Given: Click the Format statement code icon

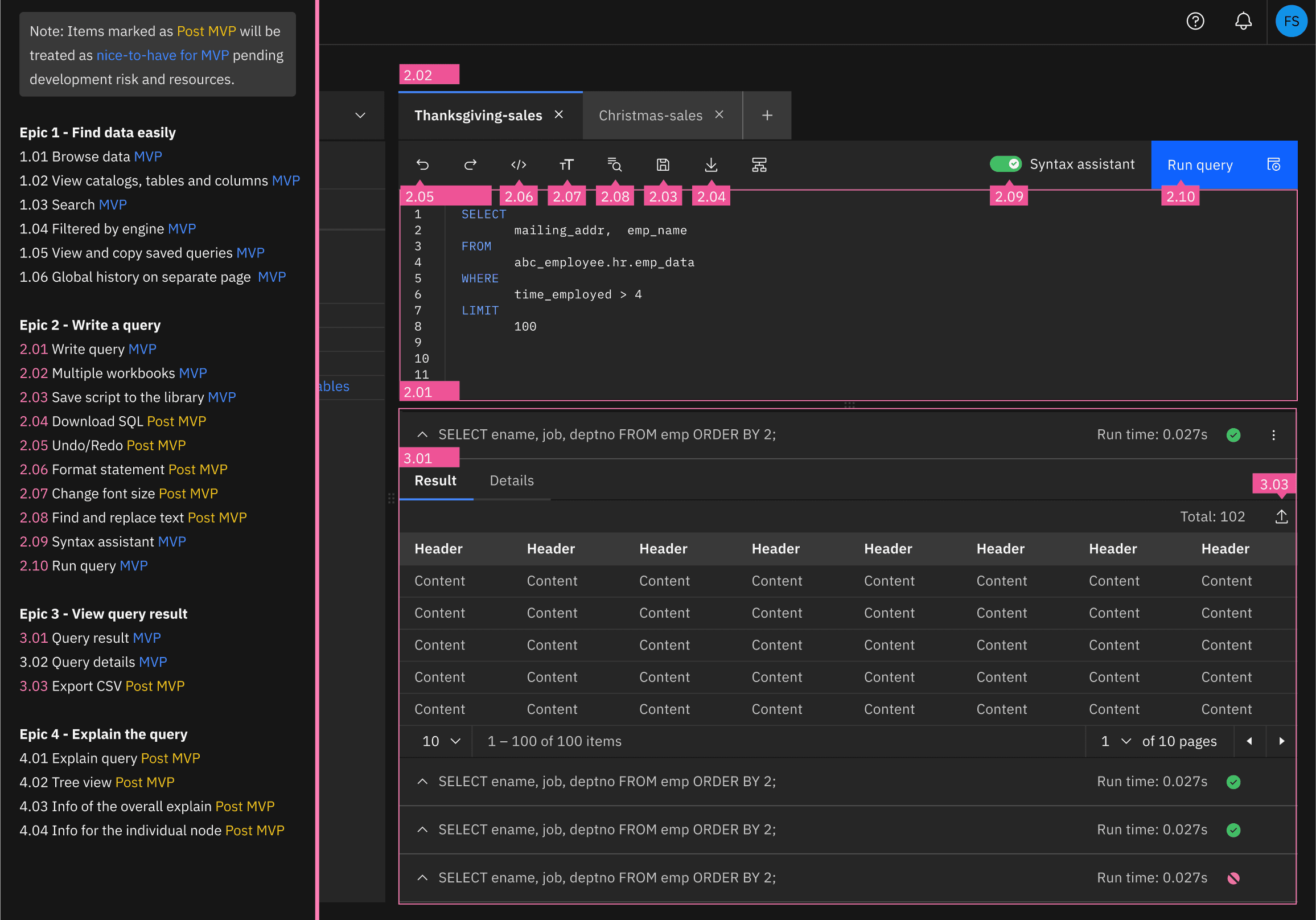Looking at the screenshot, I should click(519, 165).
